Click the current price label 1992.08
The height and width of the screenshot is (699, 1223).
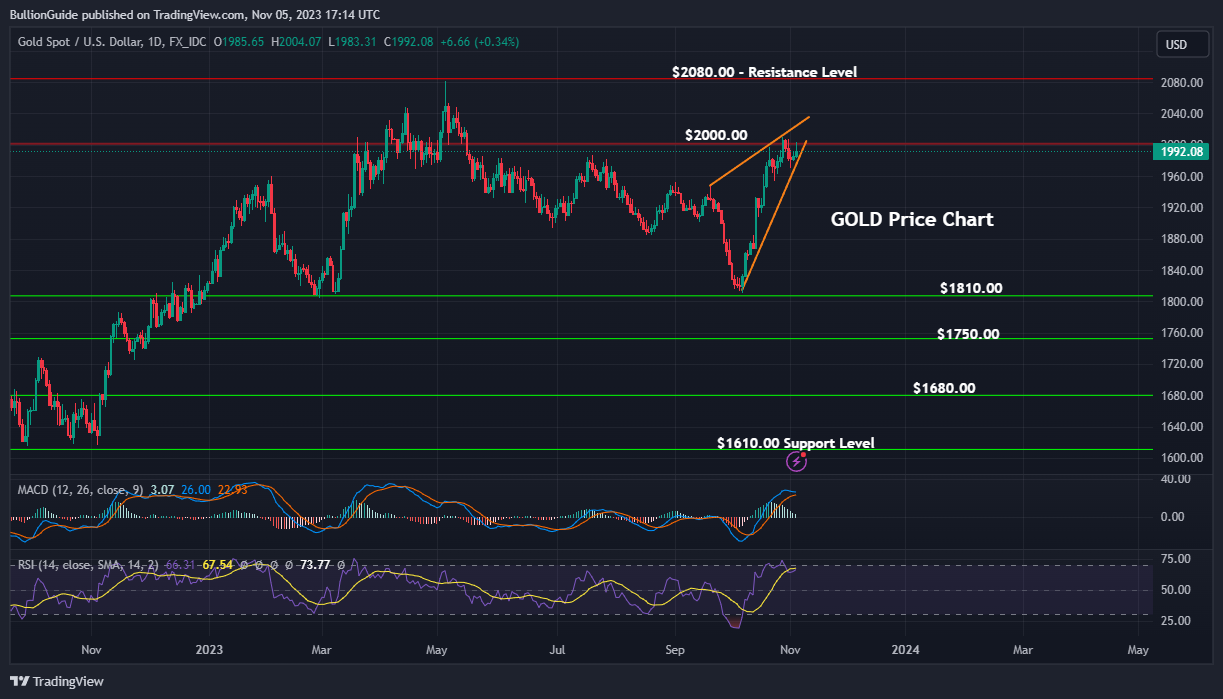pos(1181,152)
